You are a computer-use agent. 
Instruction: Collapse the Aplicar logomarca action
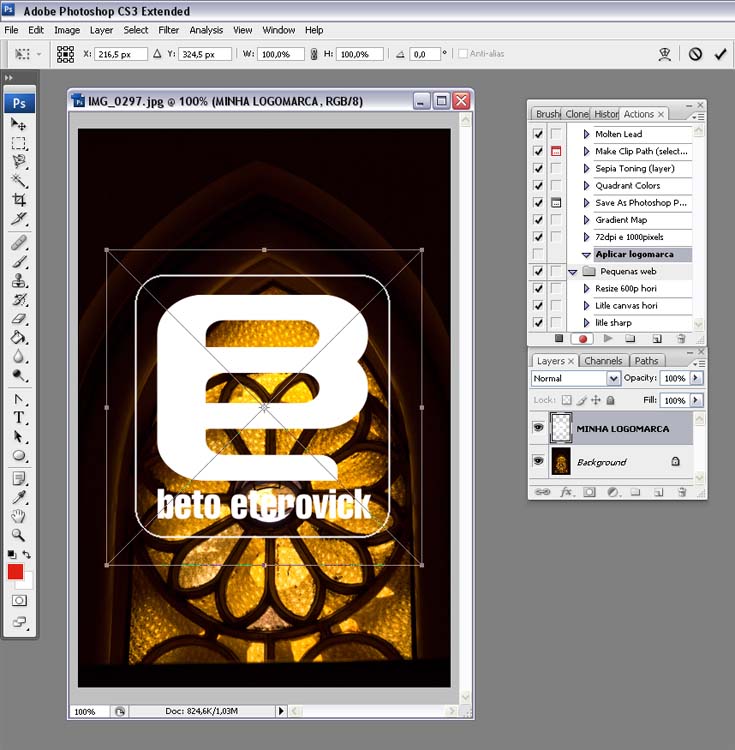point(586,255)
